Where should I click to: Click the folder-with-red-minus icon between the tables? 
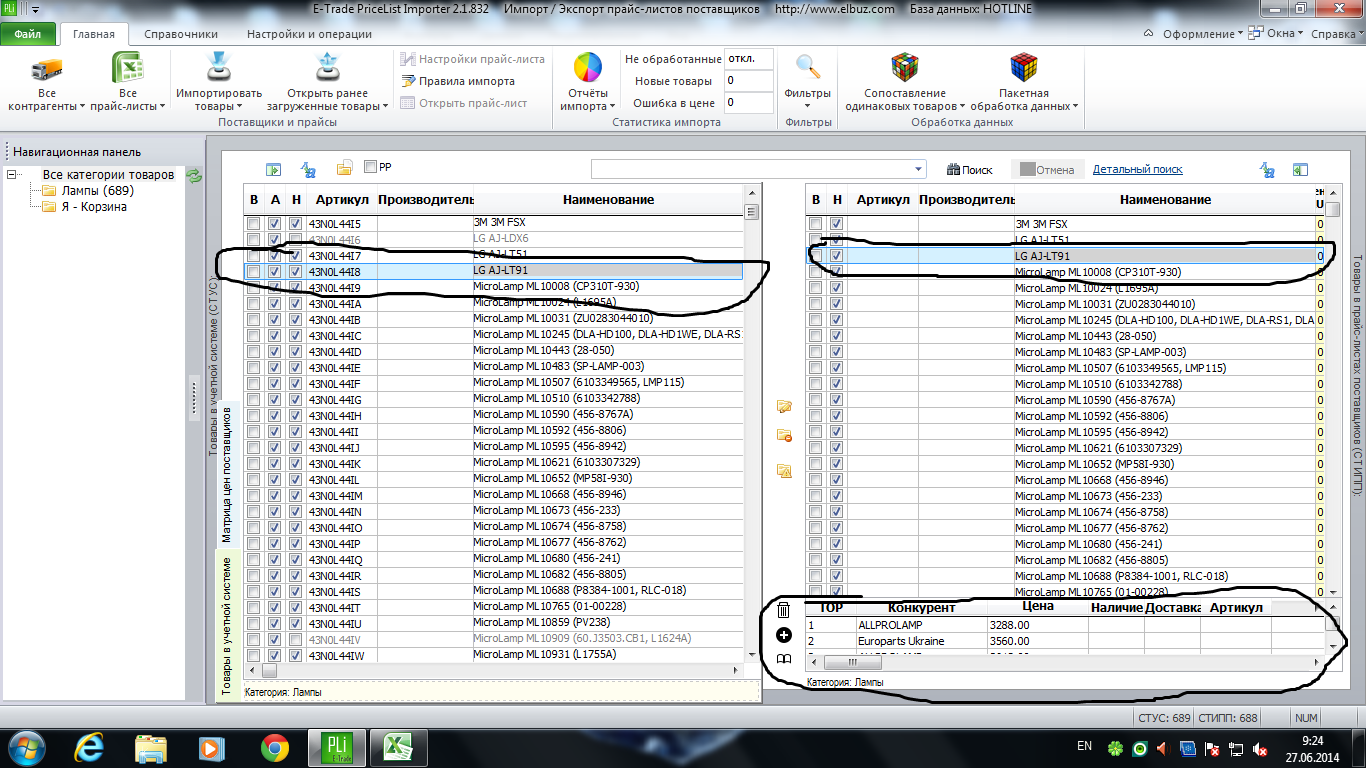click(784, 435)
